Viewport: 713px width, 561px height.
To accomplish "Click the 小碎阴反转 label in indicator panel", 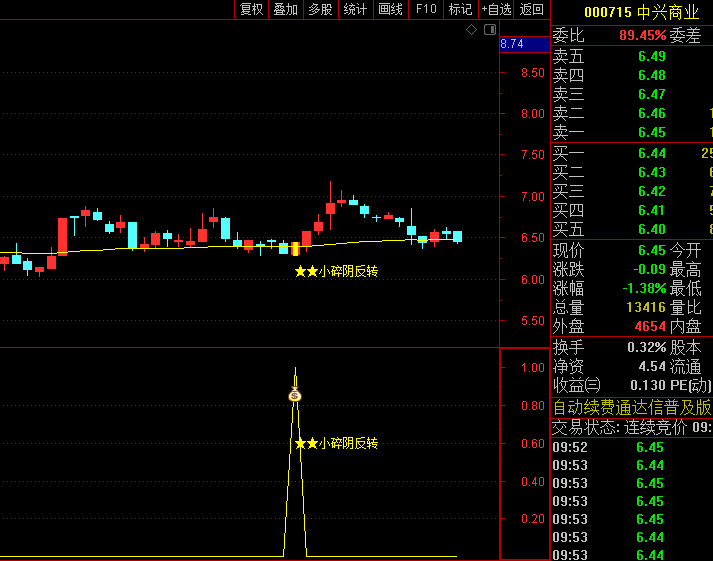I will coord(348,443).
